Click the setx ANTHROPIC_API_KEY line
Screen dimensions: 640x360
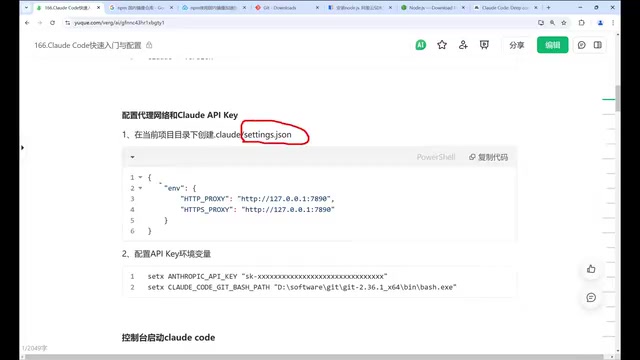(267, 276)
